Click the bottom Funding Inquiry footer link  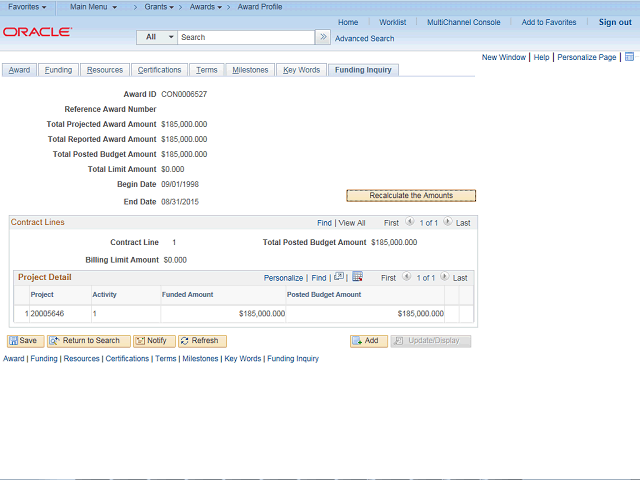point(293,358)
